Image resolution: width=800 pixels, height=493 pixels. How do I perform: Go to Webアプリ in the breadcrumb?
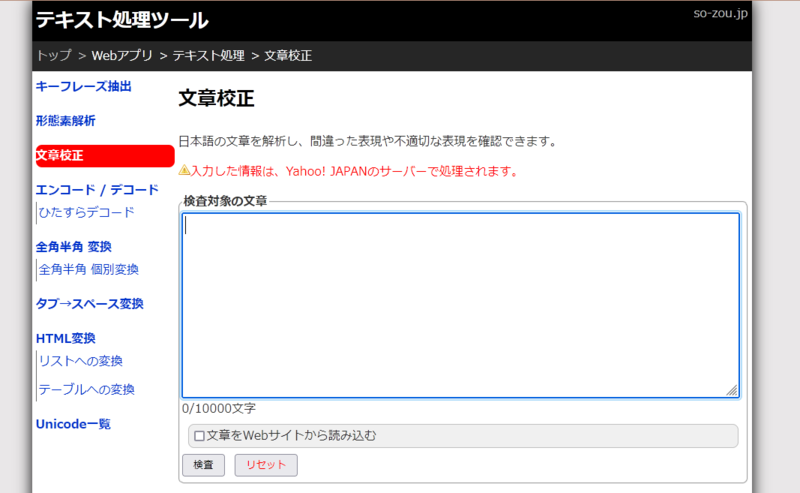(x=122, y=55)
